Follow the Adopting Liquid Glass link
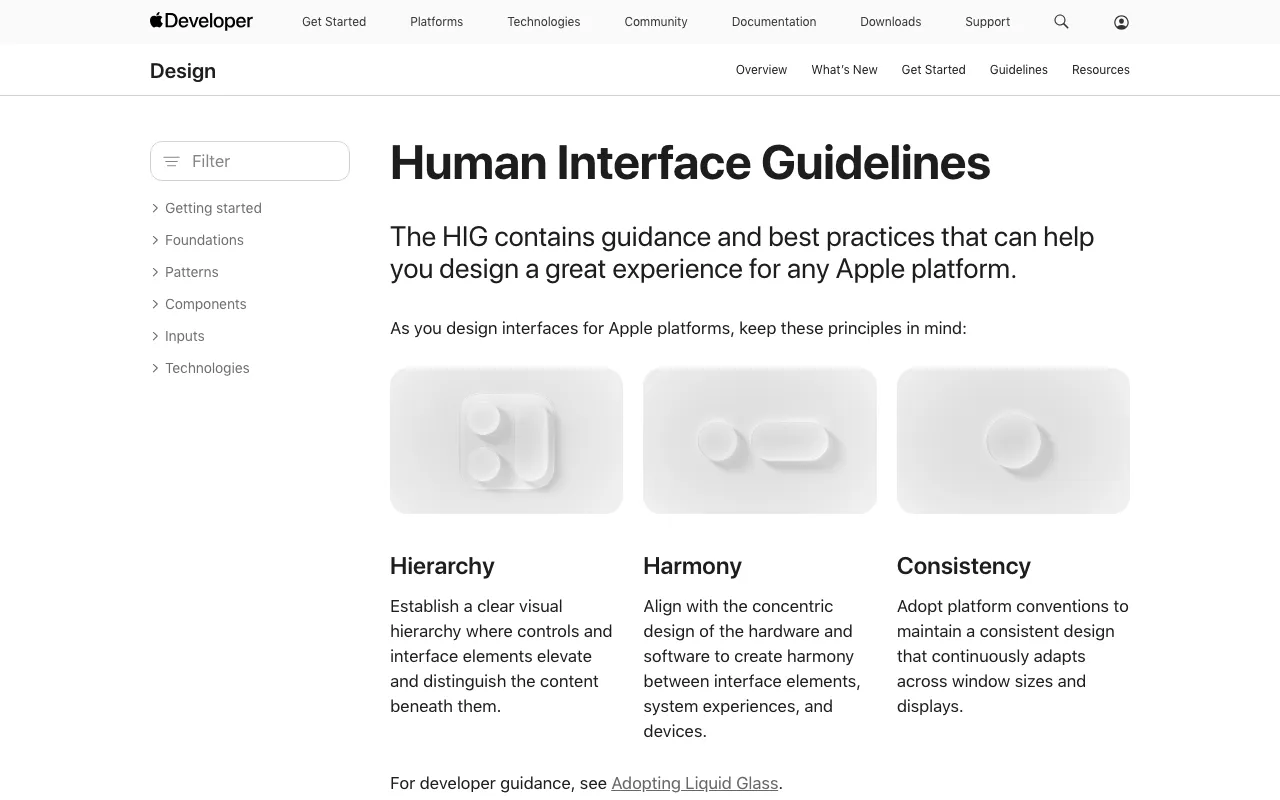 [695, 783]
